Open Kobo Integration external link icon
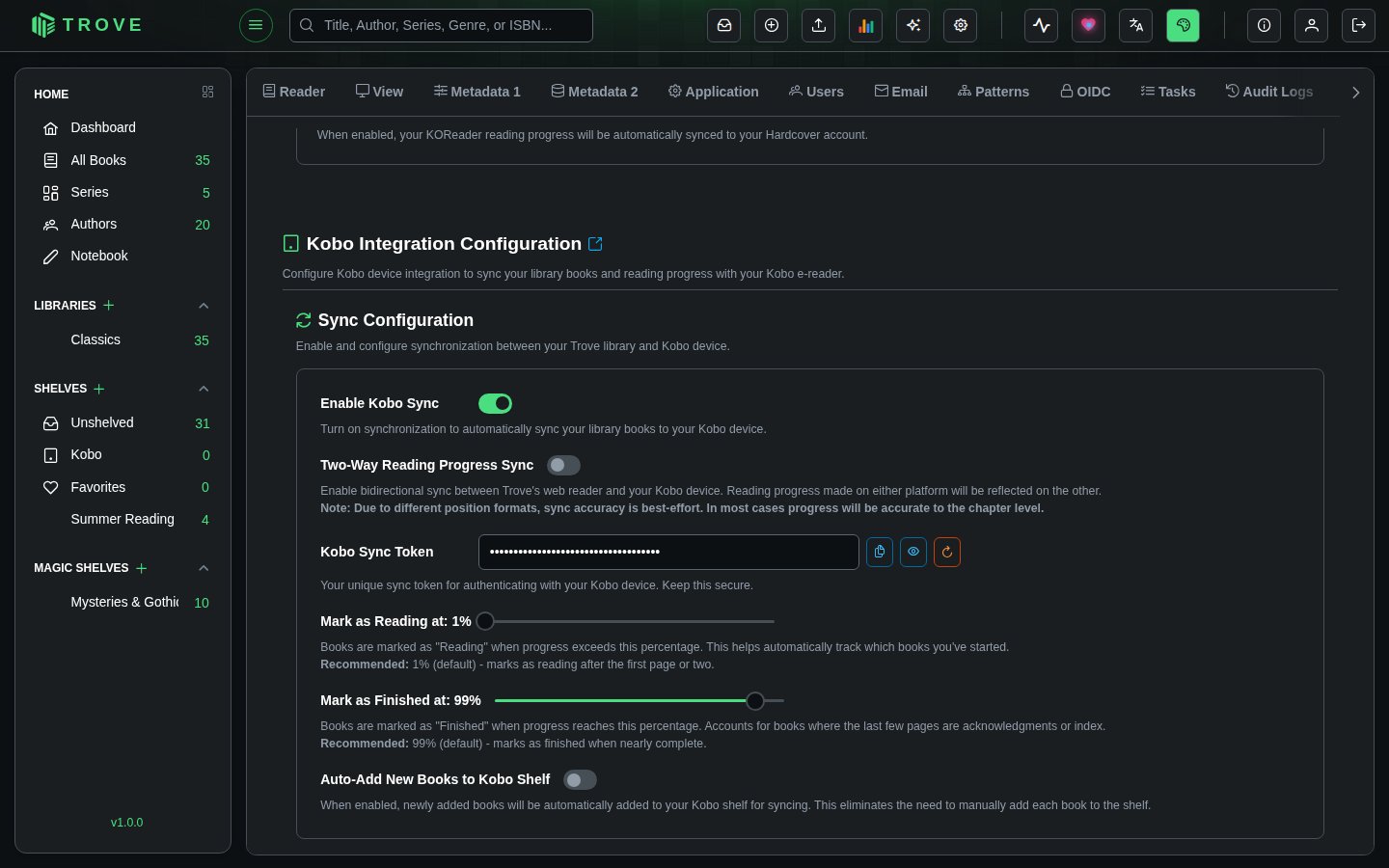1389x868 pixels. (595, 244)
